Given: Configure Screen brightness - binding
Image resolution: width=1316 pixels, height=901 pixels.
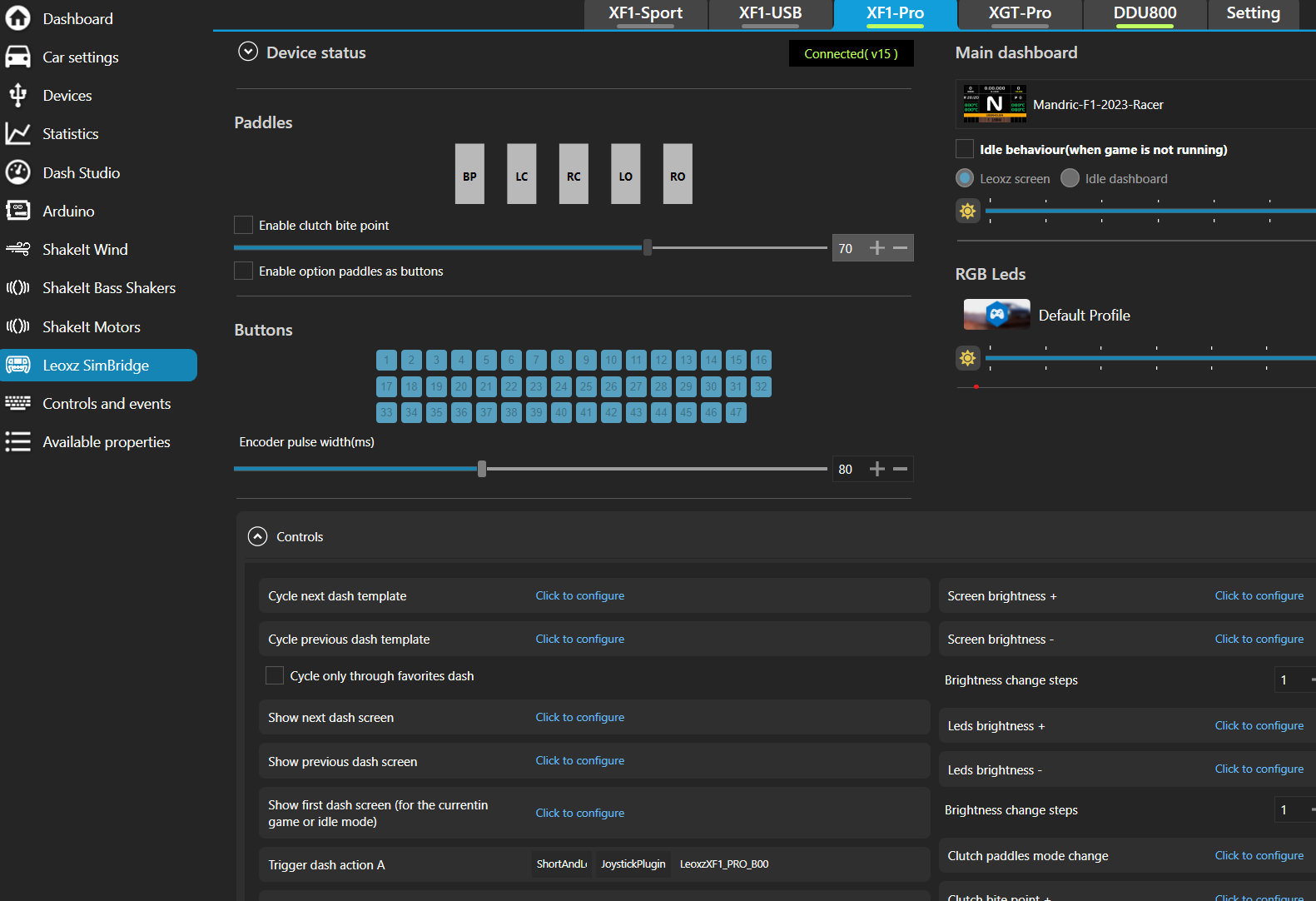Looking at the screenshot, I should [1259, 639].
